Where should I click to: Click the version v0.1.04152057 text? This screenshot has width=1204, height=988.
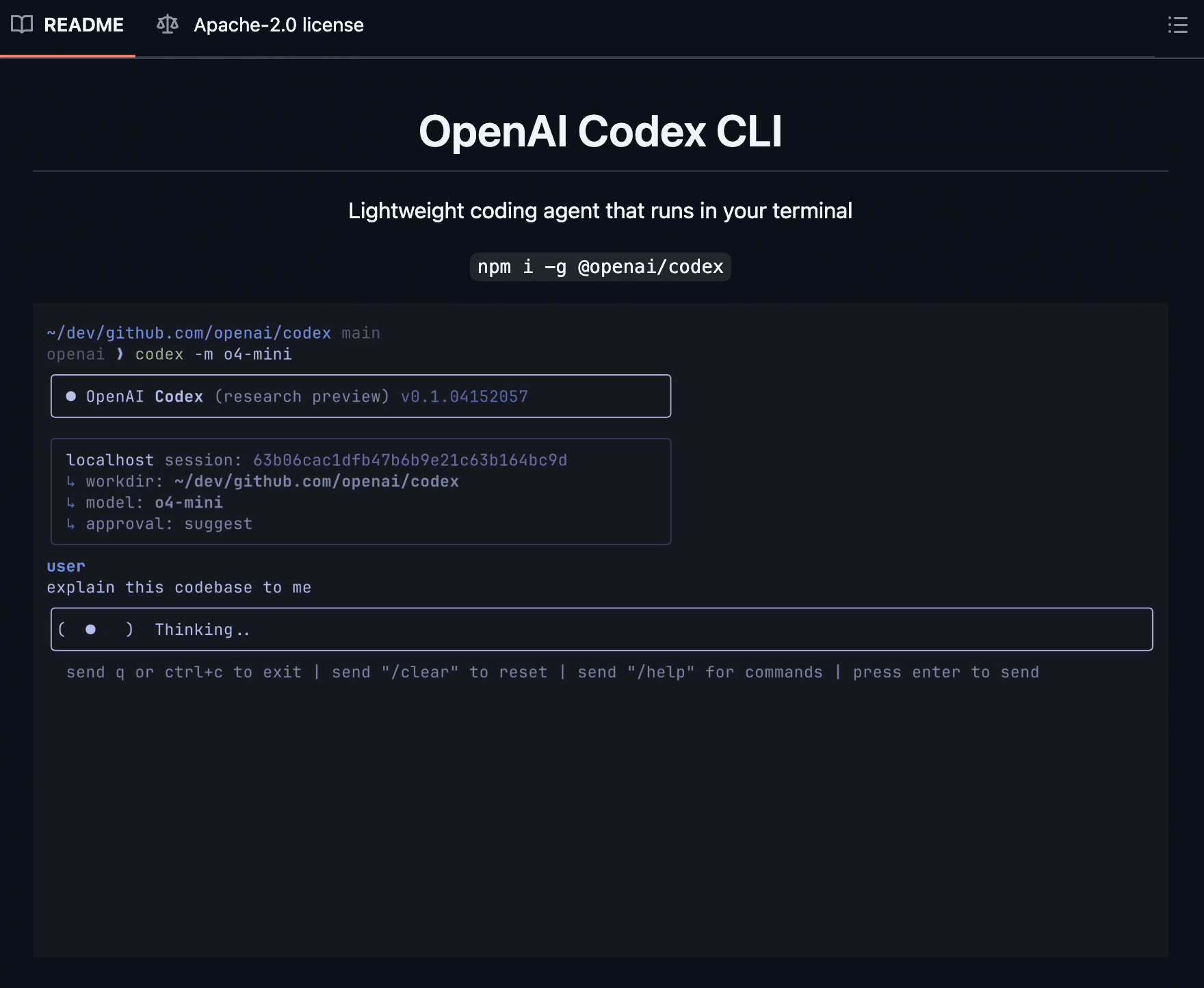pyautogui.click(x=464, y=397)
